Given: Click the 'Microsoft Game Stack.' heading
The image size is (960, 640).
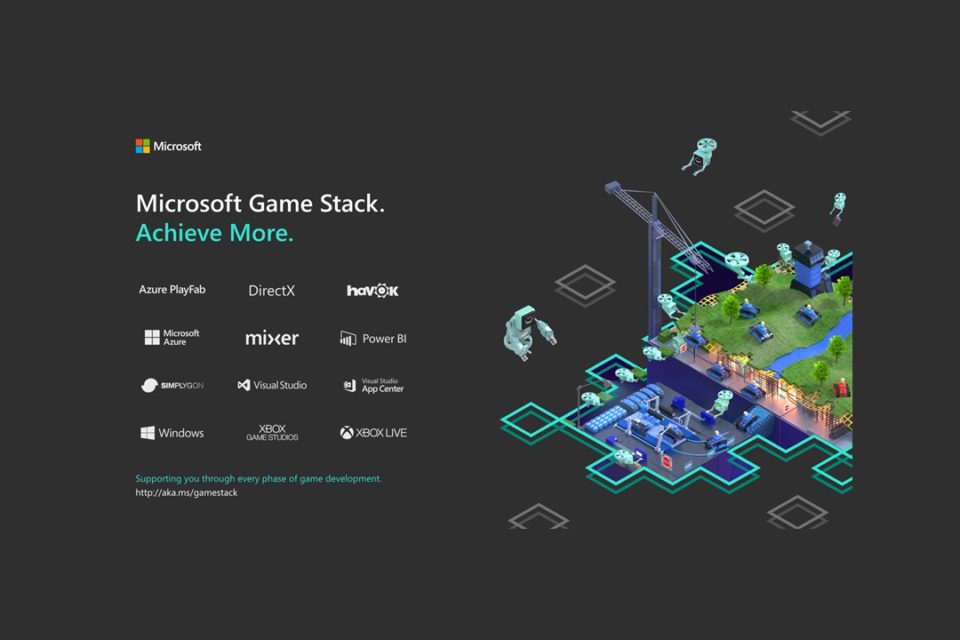Looking at the screenshot, I should click(x=260, y=203).
